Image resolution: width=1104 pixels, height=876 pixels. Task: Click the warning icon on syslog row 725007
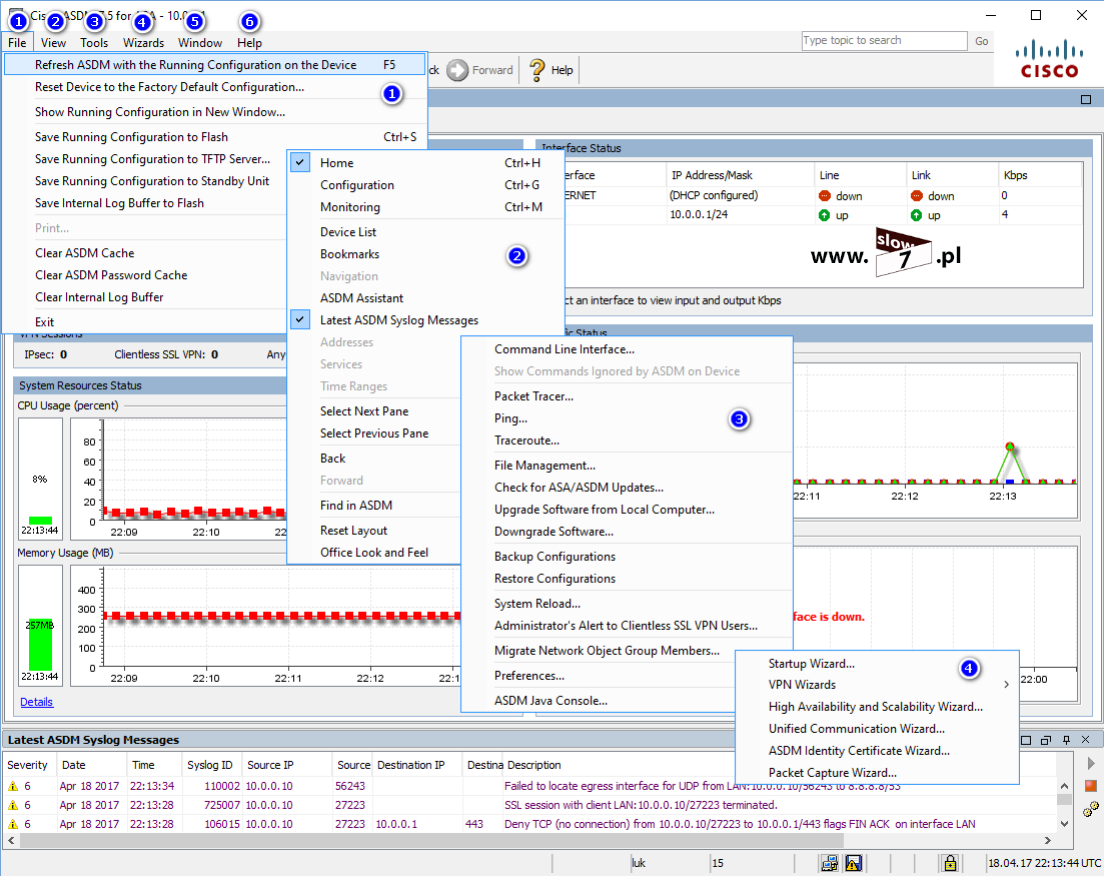(x=13, y=805)
